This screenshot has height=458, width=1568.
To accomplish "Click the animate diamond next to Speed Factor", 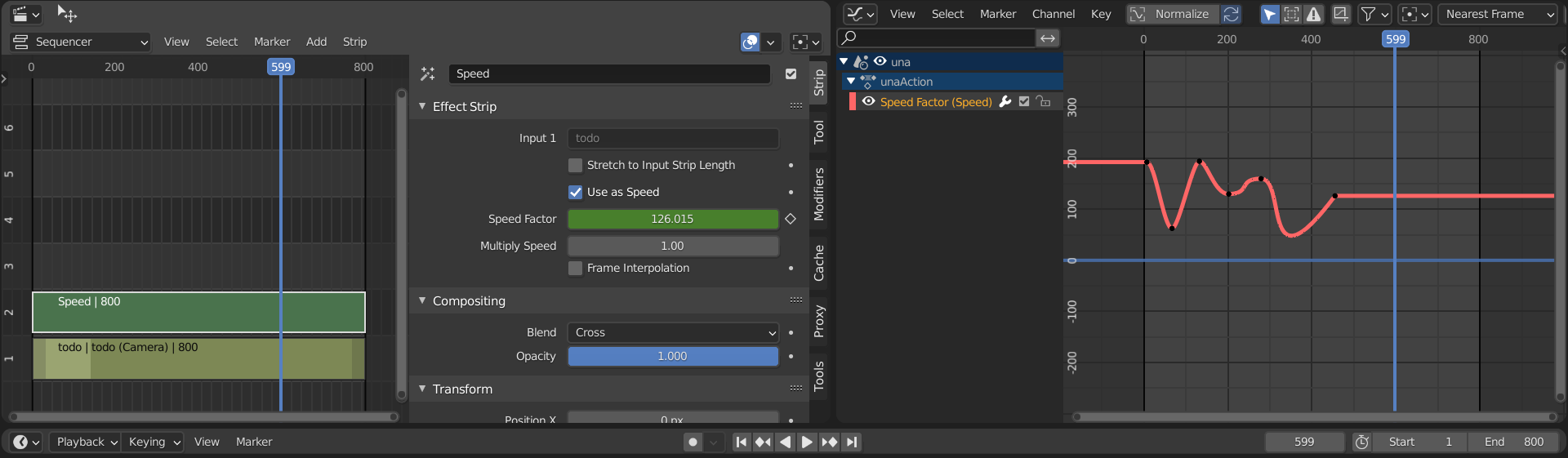I will point(791,219).
